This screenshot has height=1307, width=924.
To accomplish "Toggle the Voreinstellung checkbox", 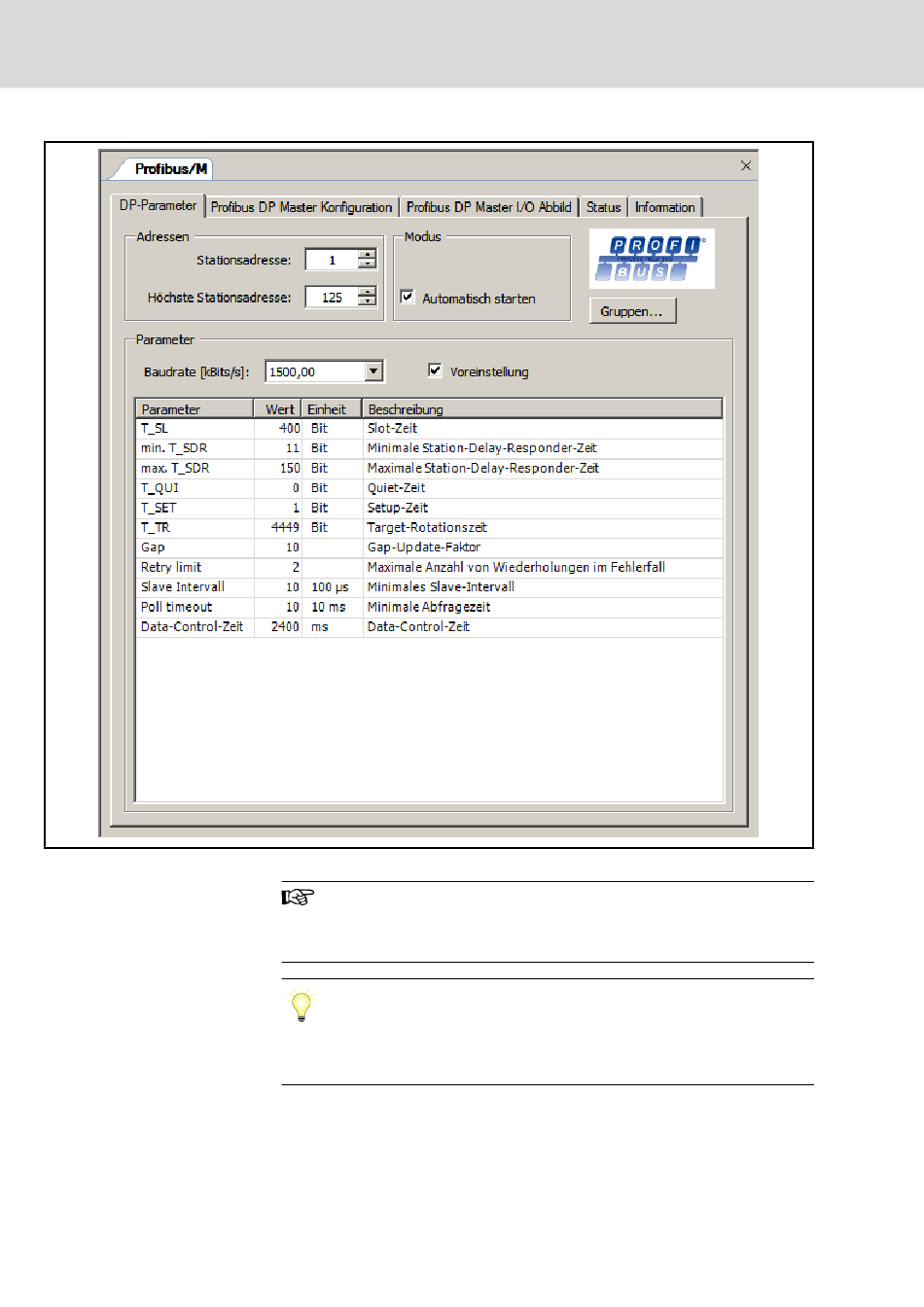I will click(x=435, y=370).
